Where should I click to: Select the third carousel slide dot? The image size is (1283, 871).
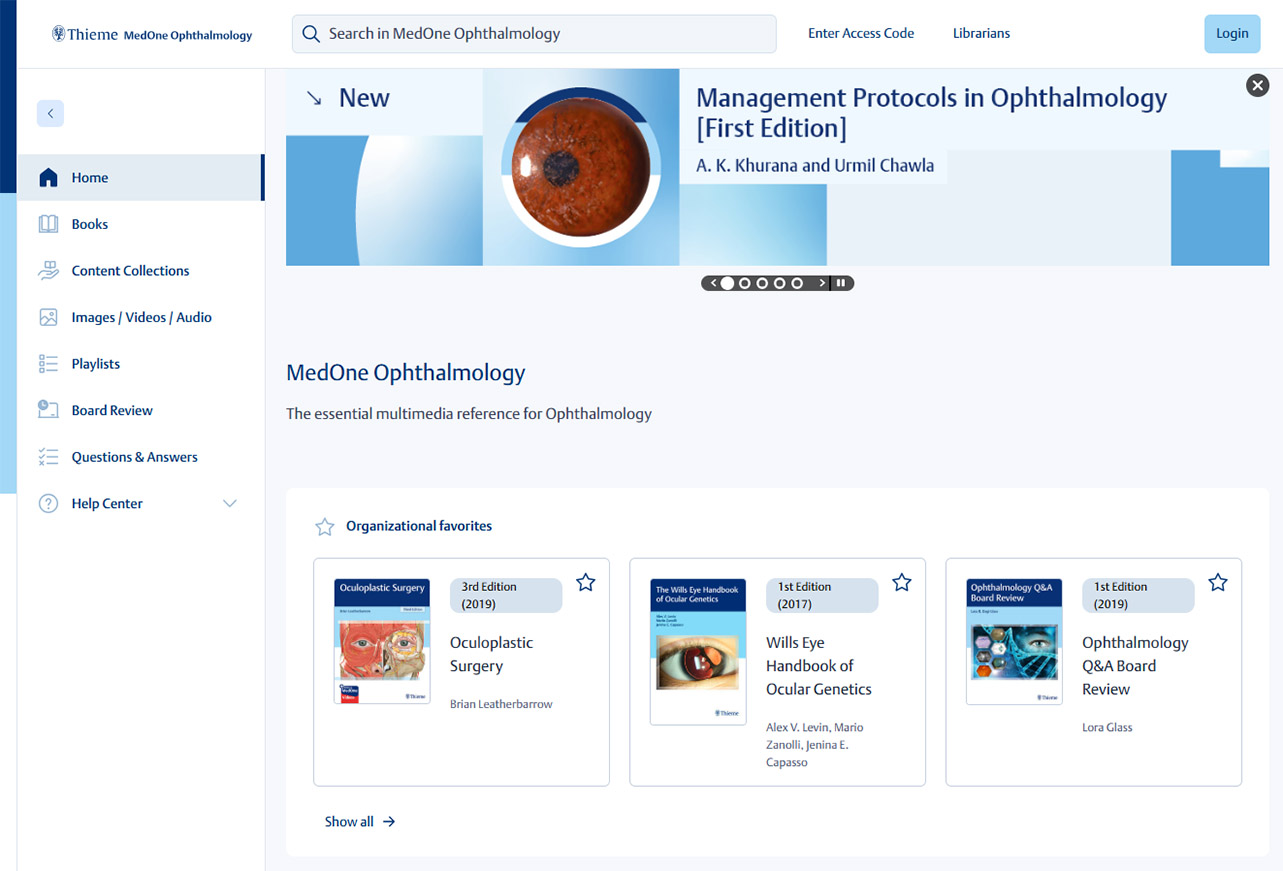[x=762, y=283]
